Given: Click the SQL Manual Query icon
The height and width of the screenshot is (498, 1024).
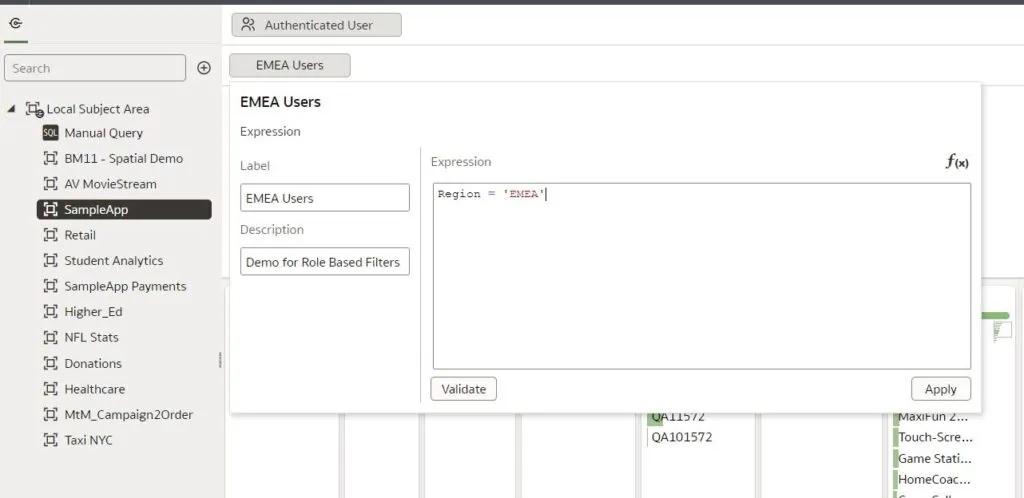Looking at the screenshot, I should tap(50, 133).
